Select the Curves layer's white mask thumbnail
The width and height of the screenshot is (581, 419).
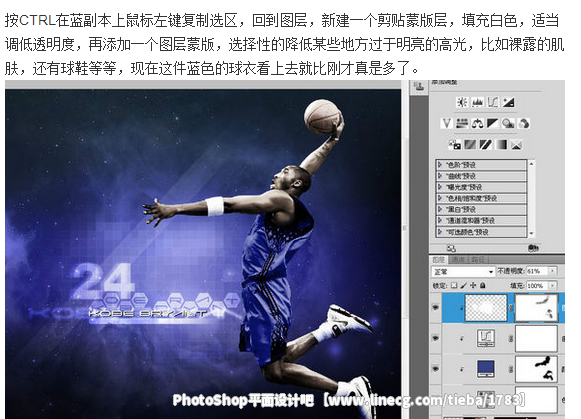[537, 338]
